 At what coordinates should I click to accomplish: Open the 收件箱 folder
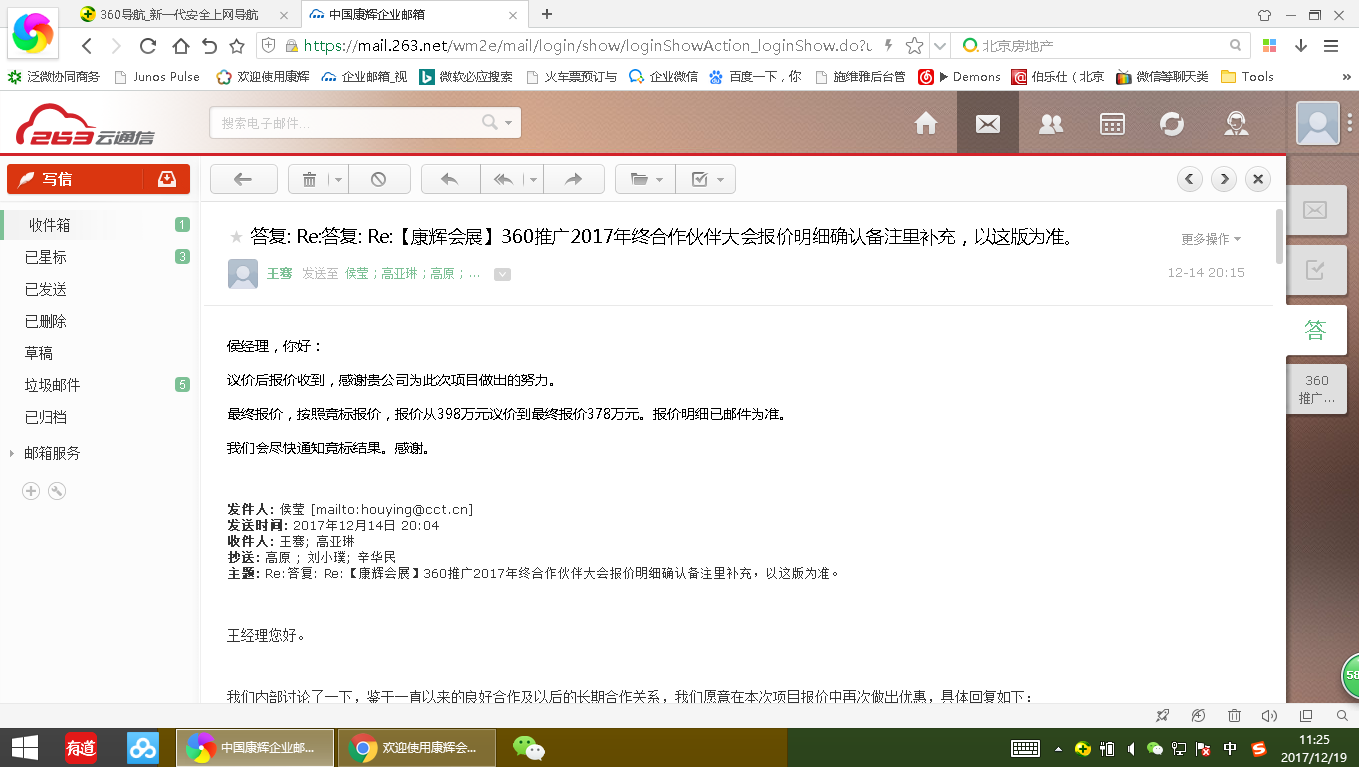click(49, 225)
